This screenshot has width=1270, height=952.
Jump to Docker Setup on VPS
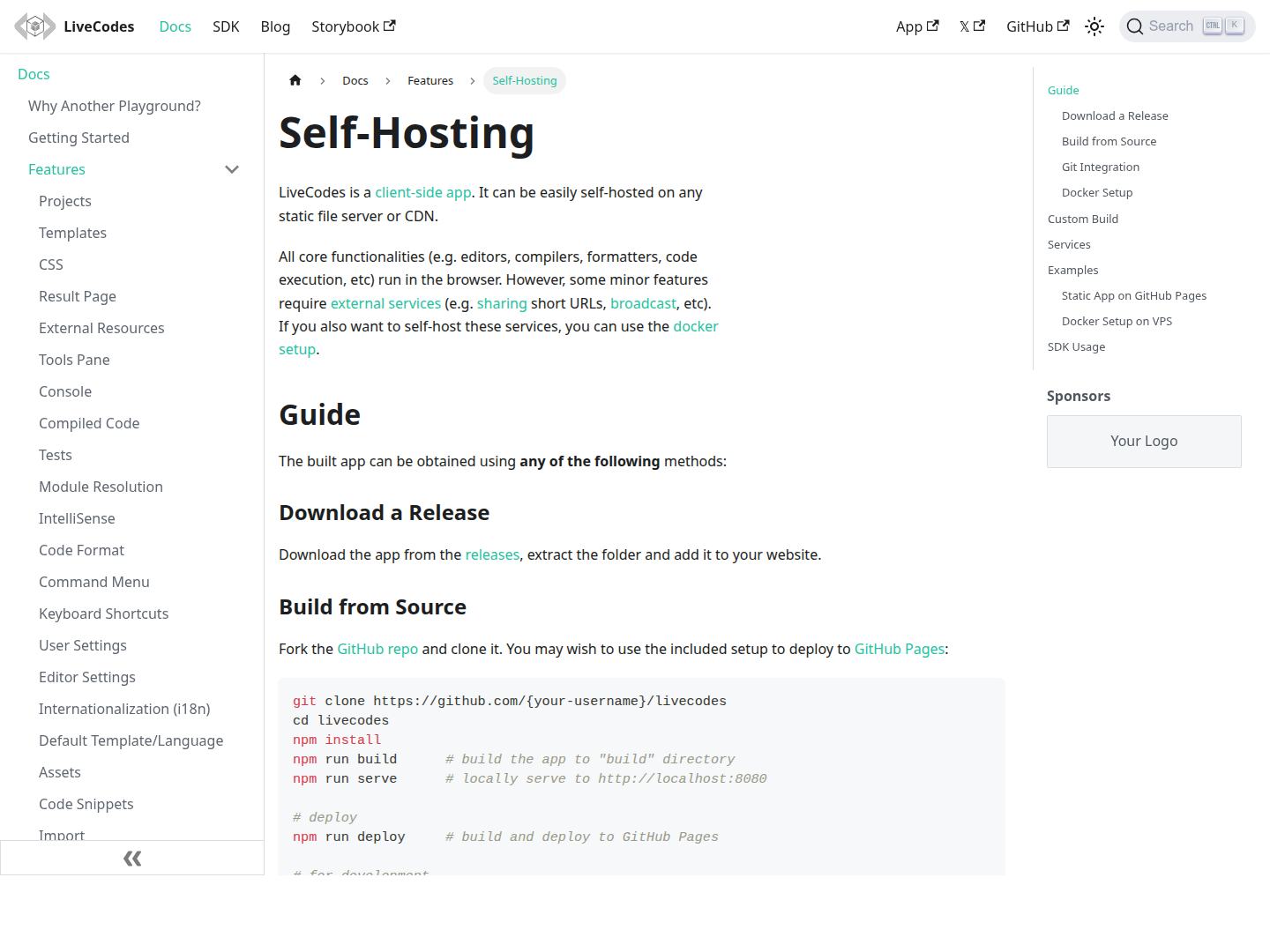click(x=1117, y=321)
